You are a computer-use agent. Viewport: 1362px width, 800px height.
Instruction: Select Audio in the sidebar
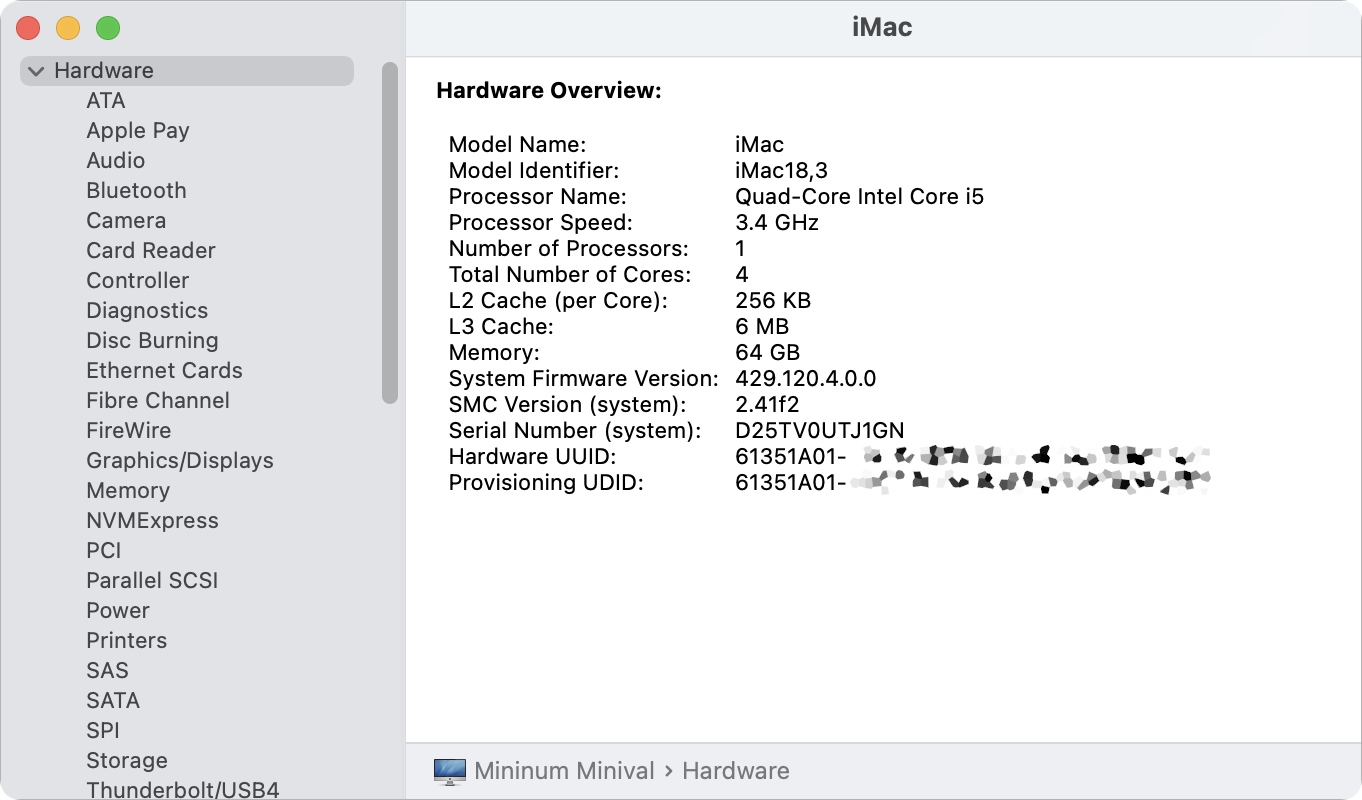(116, 161)
